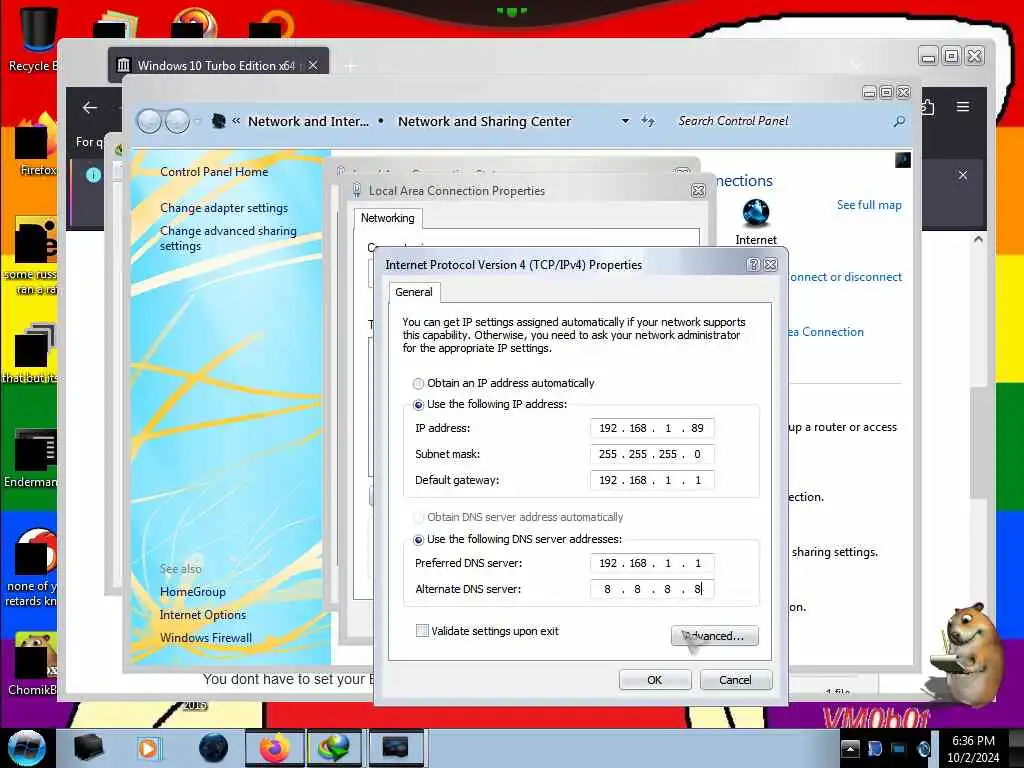The height and width of the screenshot is (768, 1024).
Task: Click the dark sphere taskbar icon
Action: point(213,748)
